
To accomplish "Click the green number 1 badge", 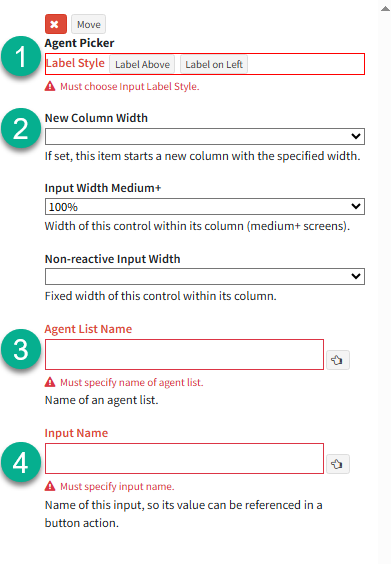I will click(21, 56).
